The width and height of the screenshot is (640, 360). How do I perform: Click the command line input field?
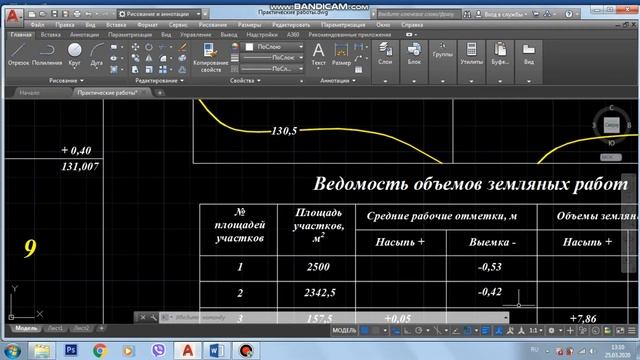click(333, 317)
